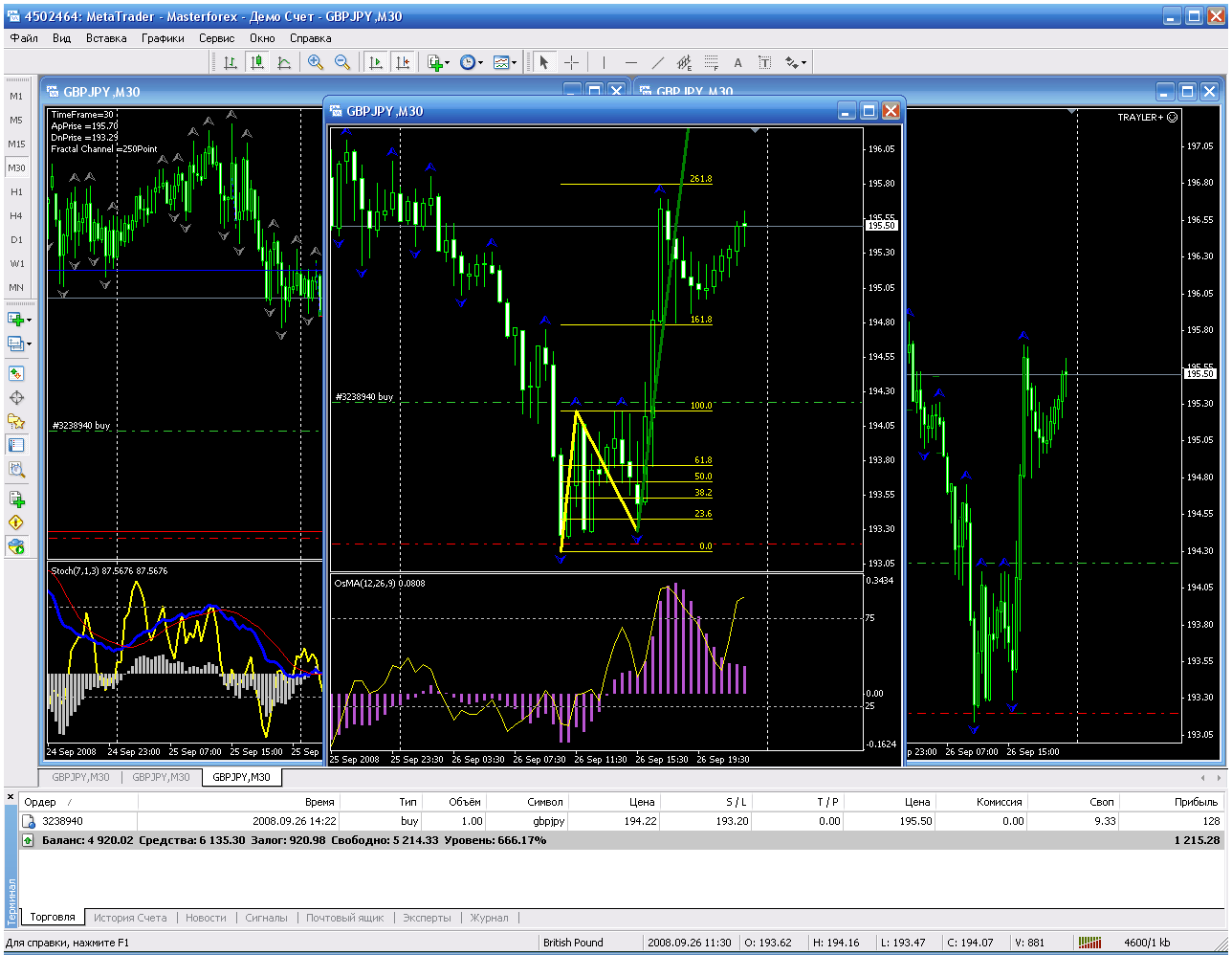
Task: Open the Indicators list icon
Action: [434, 62]
